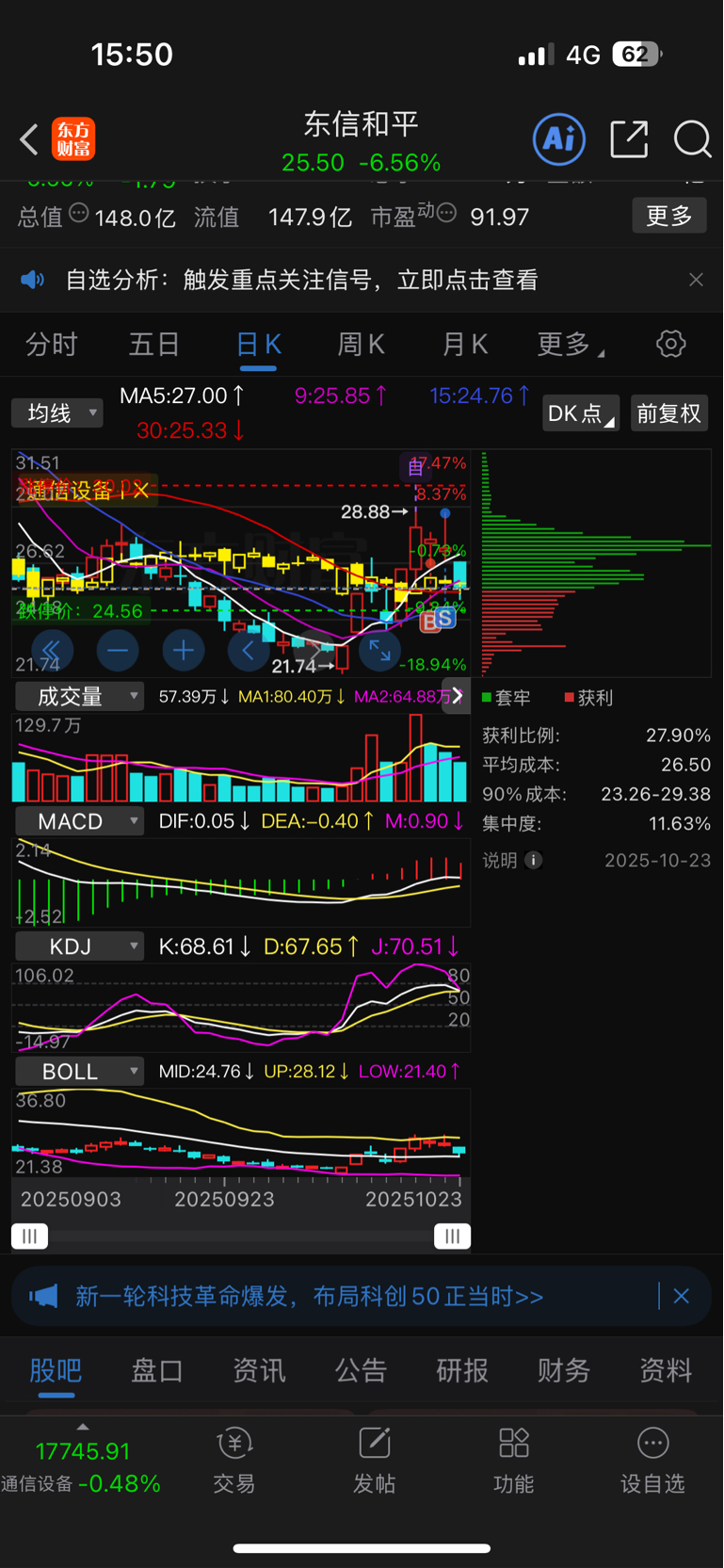Open the 盘口 tab
The image size is (724, 1568).
click(157, 1370)
